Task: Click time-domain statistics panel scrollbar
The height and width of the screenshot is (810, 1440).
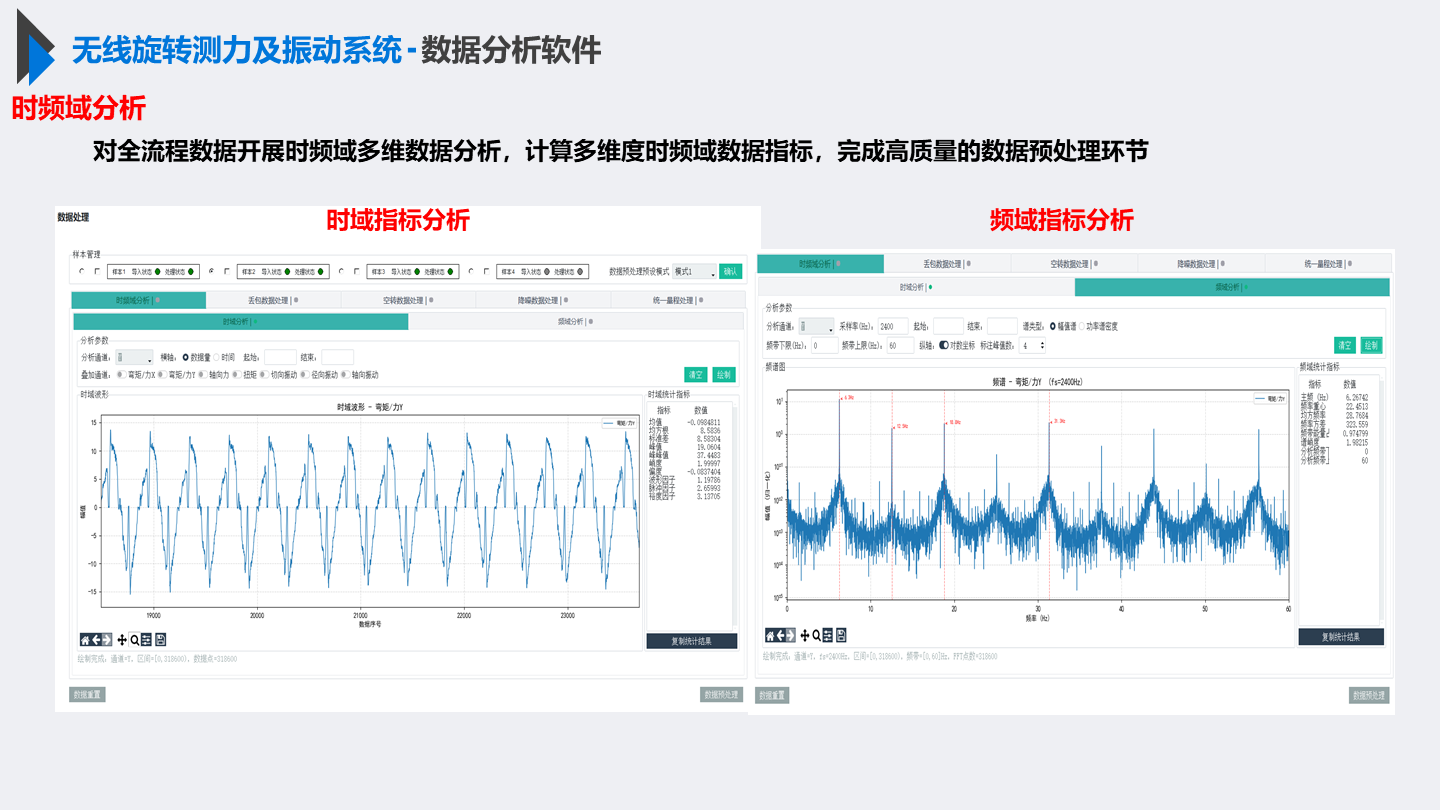Action: (x=733, y=515)
